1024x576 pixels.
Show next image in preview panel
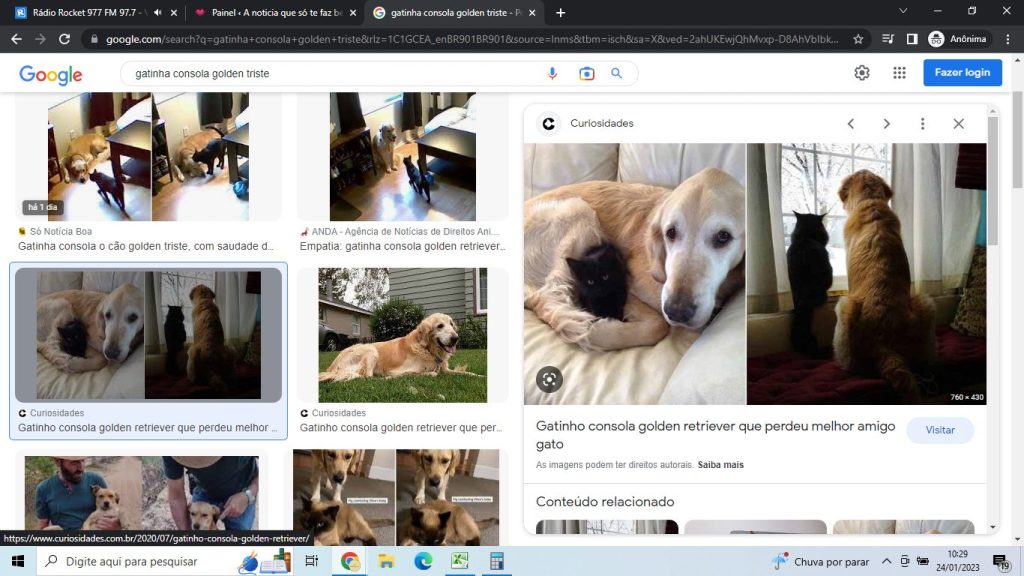[x=886, y=124]
